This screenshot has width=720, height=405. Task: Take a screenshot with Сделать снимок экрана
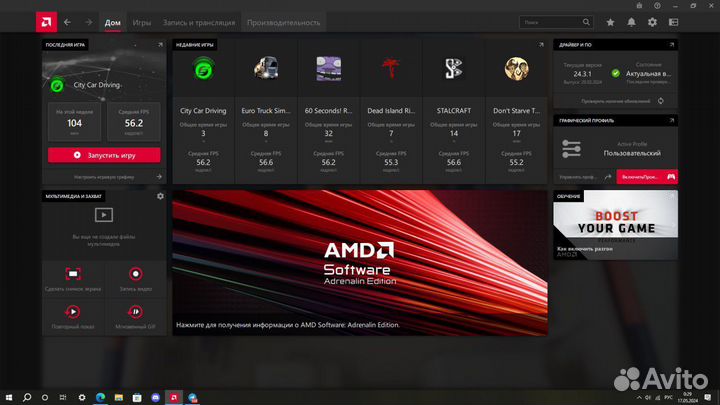tap(73, 278)
